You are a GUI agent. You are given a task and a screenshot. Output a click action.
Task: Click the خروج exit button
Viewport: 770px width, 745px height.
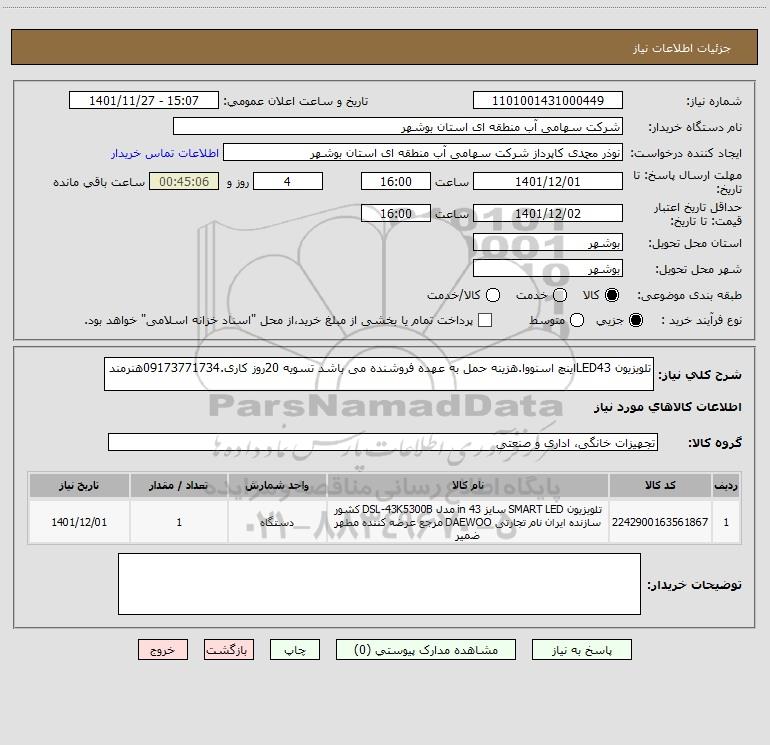click(163, 650)
